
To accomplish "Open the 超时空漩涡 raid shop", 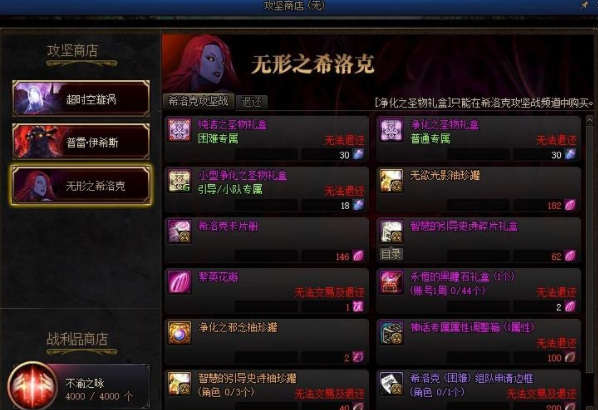I will pyautogui.click(x=81, y=98).
